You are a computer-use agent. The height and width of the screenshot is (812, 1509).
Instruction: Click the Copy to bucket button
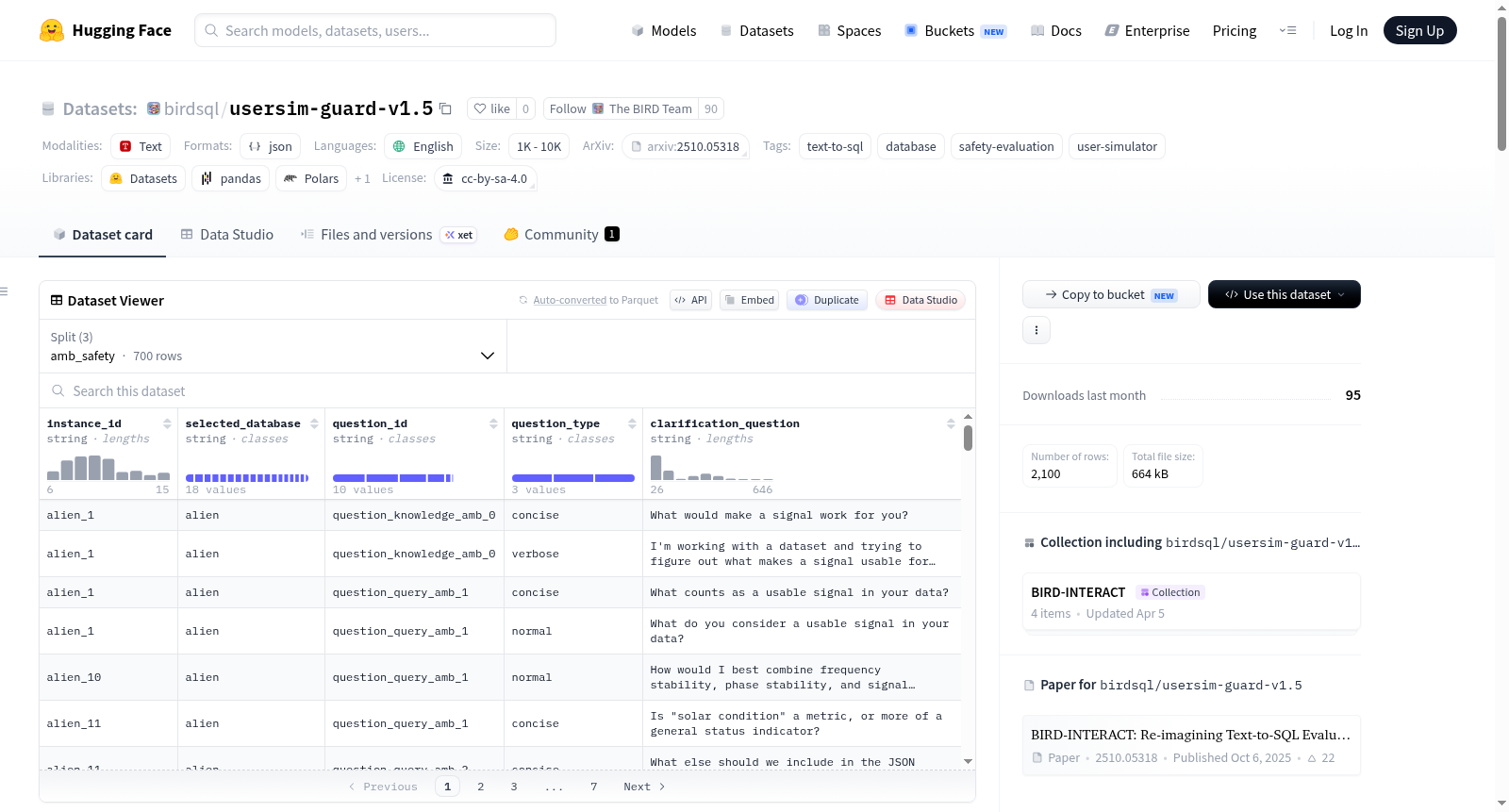1111,294
